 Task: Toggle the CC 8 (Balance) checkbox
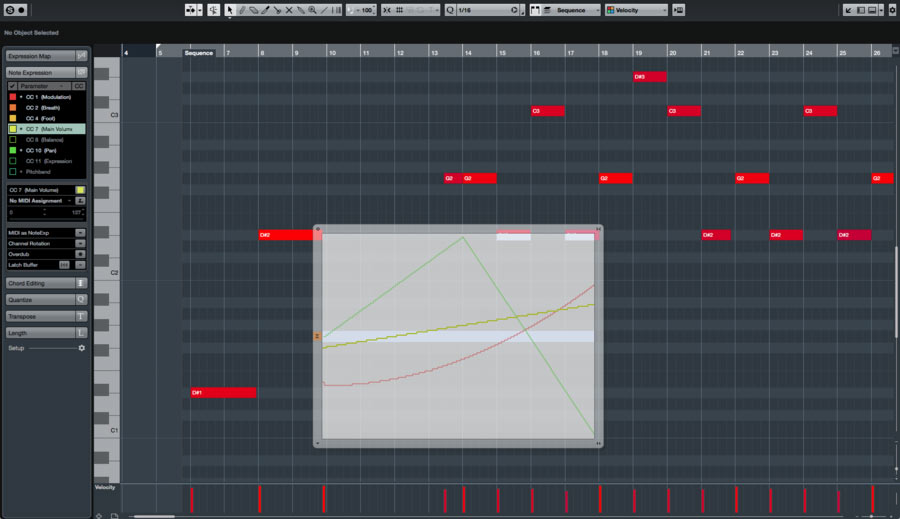[x=13, y=140]
